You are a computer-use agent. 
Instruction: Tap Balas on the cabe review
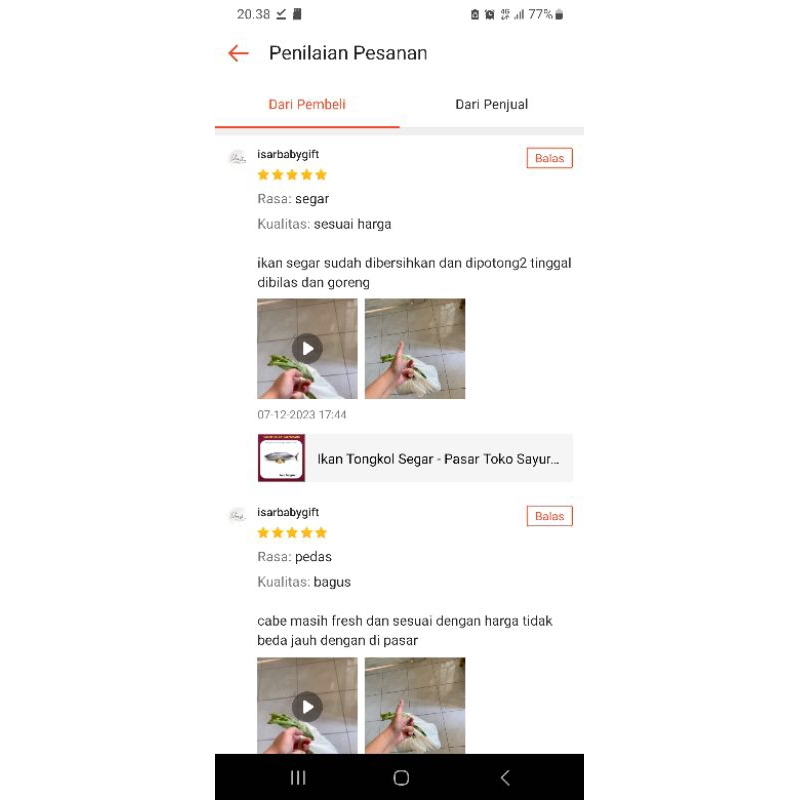point(549,516)
